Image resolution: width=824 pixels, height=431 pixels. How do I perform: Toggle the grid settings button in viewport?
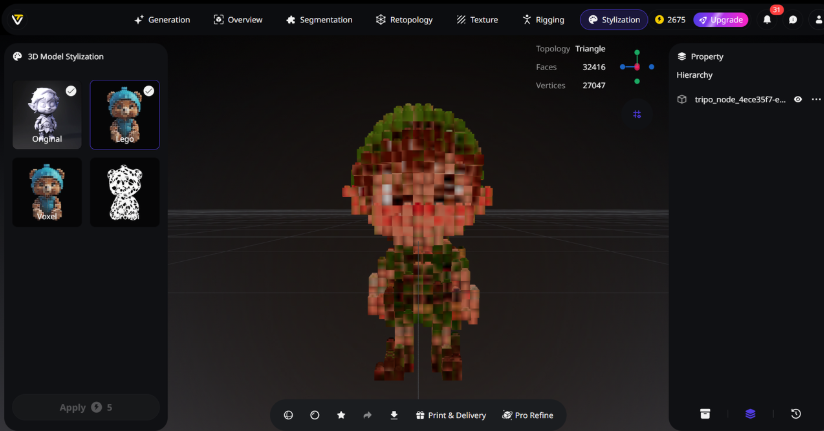[x=637, y=114]
